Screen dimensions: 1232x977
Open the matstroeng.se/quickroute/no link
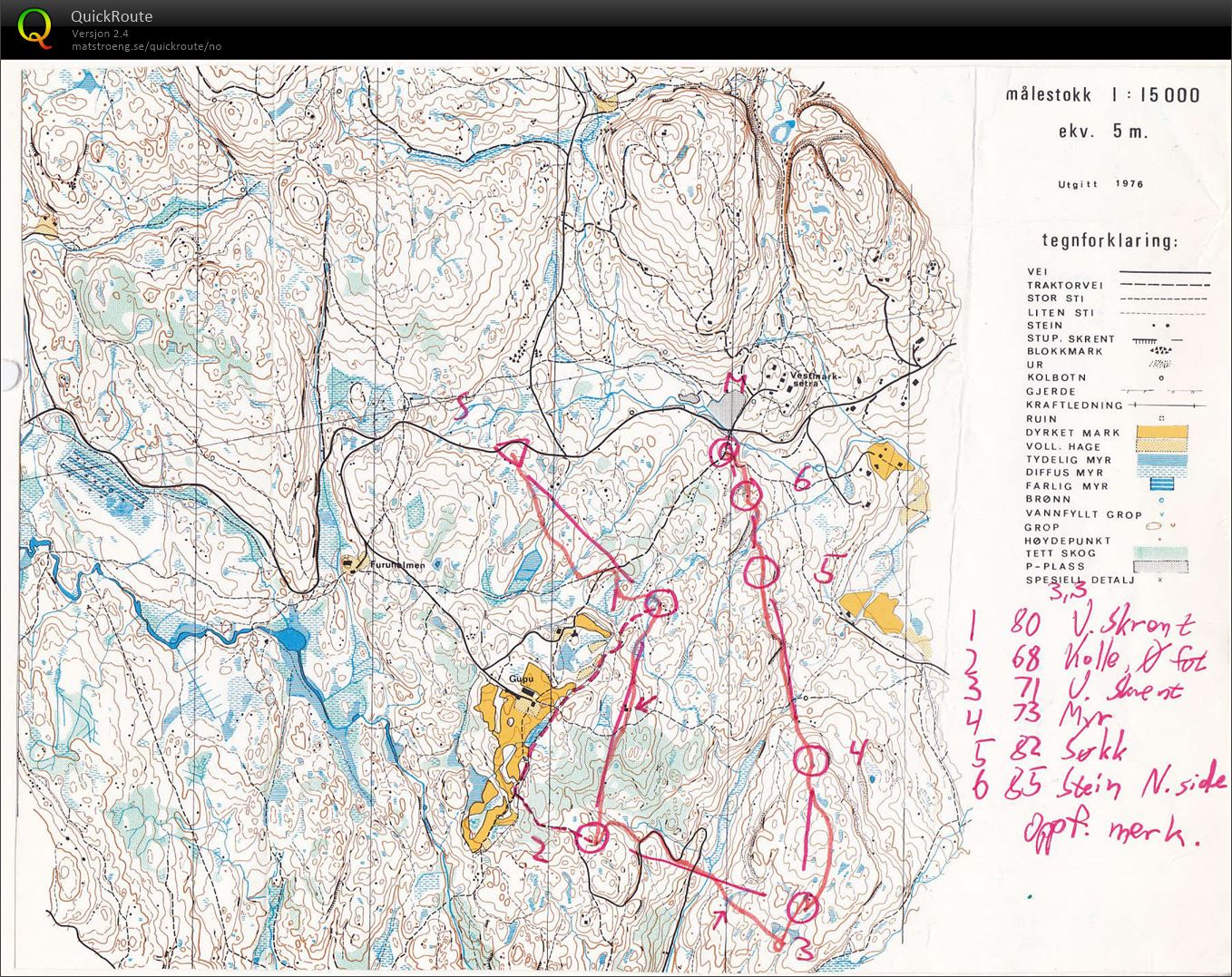[147, 46]
